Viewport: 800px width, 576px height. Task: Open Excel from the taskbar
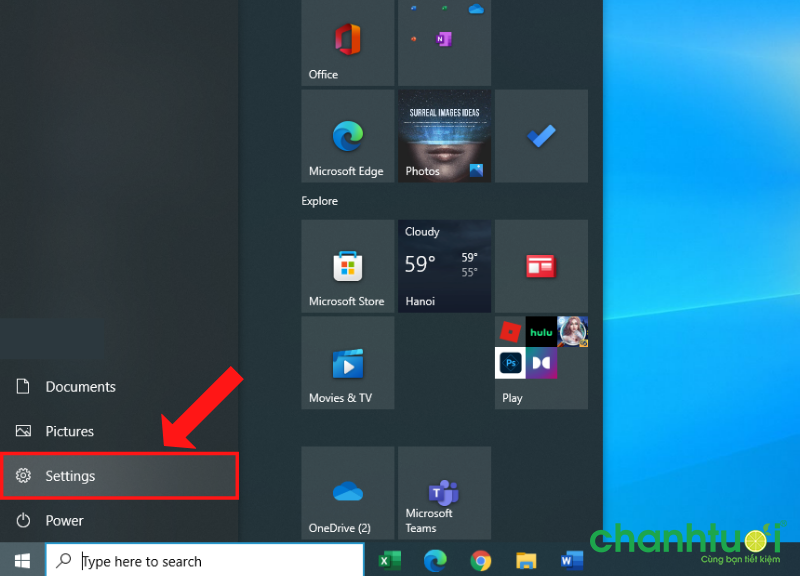click(x=389, y=561)
